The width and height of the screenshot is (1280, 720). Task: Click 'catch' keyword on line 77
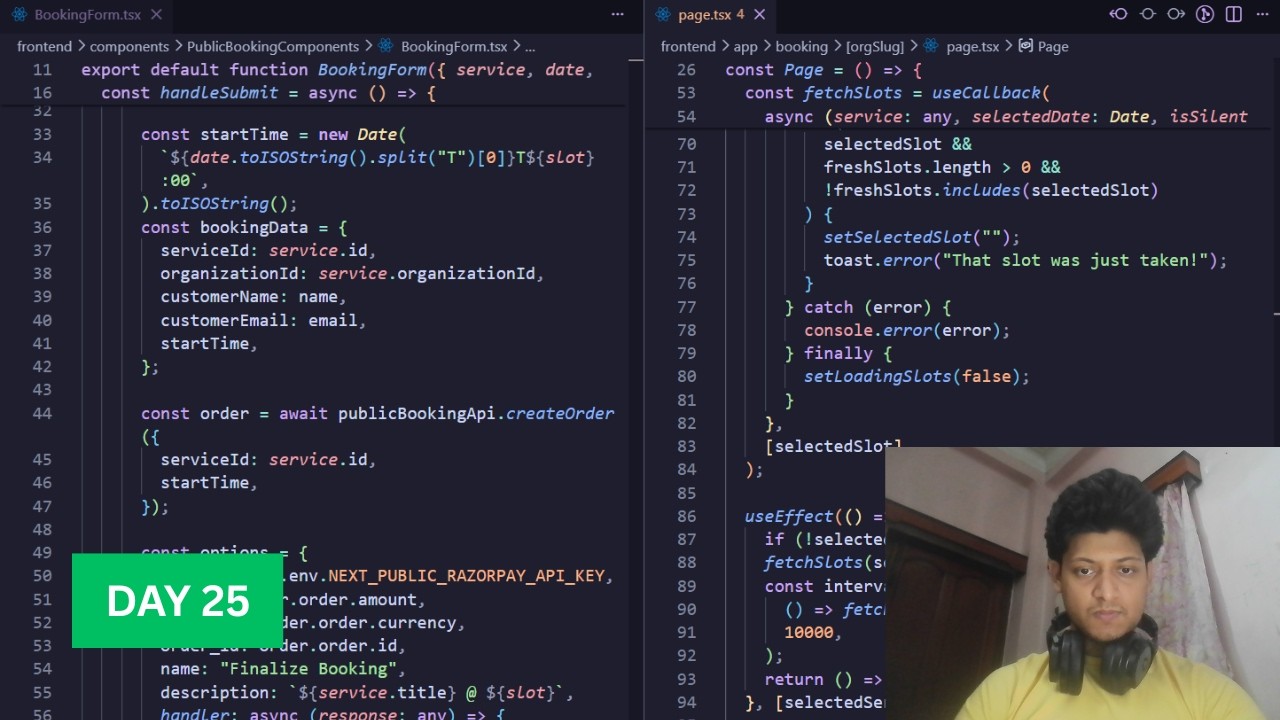pyautogui.click(x=828, y=307)
